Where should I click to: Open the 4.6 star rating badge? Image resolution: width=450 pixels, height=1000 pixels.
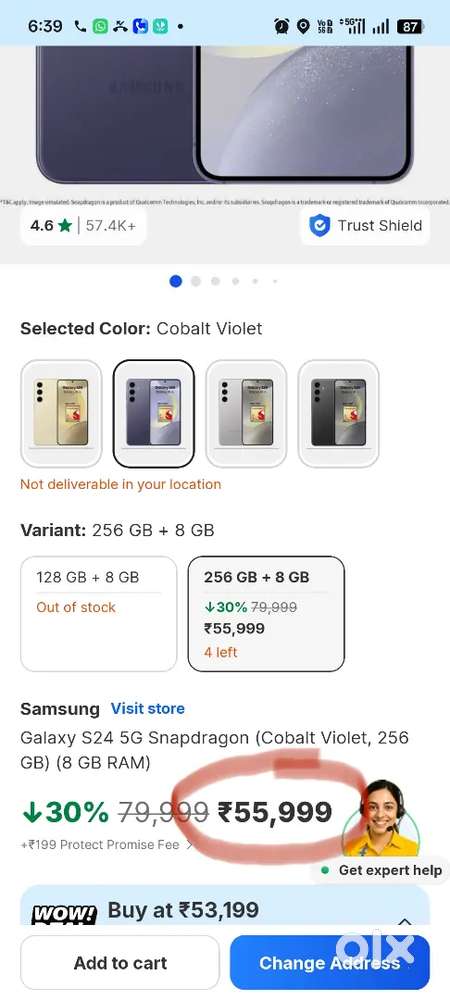[83, 226]
